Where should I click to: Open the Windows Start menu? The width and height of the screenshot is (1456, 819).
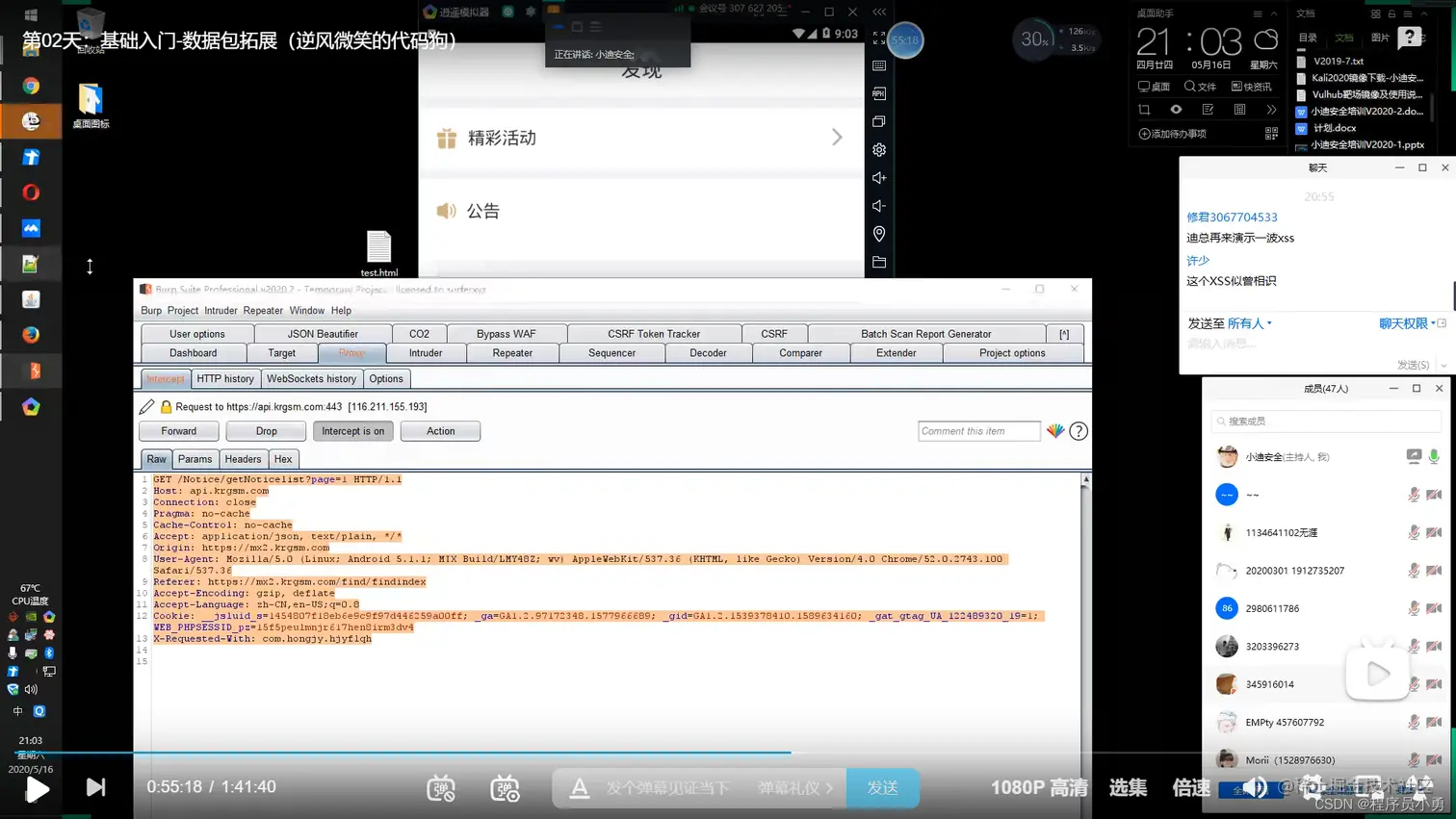click(x=30, y=15)
